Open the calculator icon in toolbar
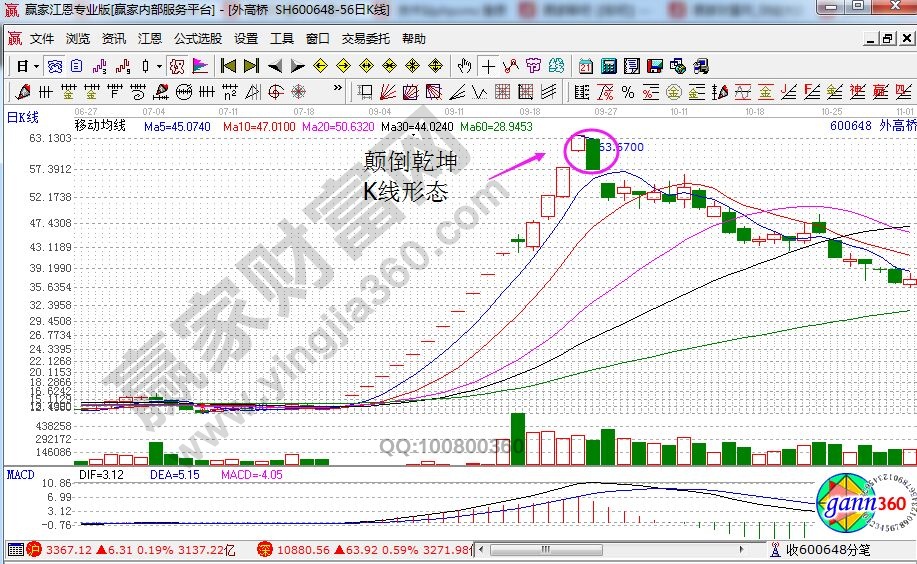Image resolution: width=917 pixels, height=564 pixels. coord(608,66)
